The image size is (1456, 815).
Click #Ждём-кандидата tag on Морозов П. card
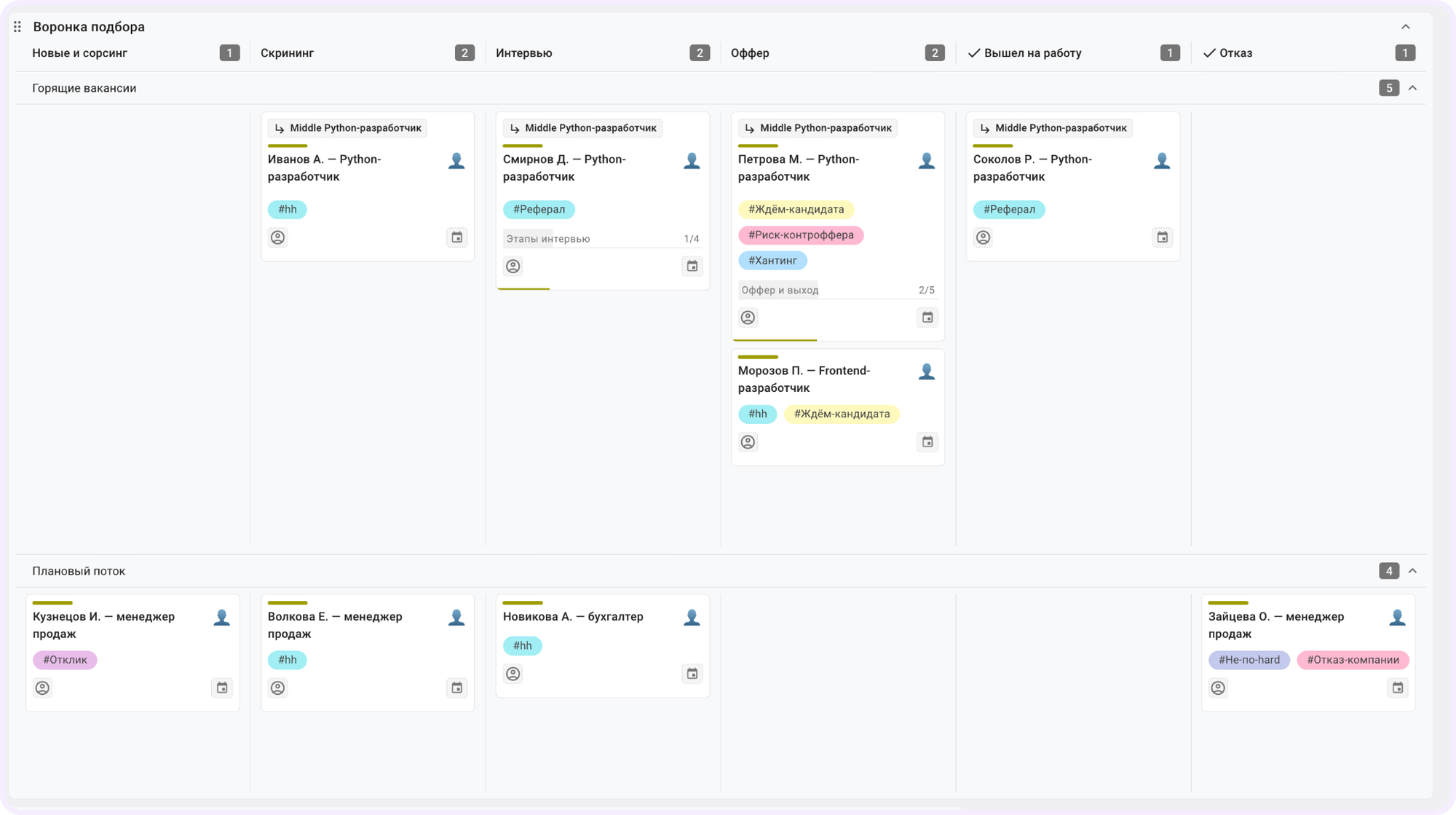pos(842,414)
